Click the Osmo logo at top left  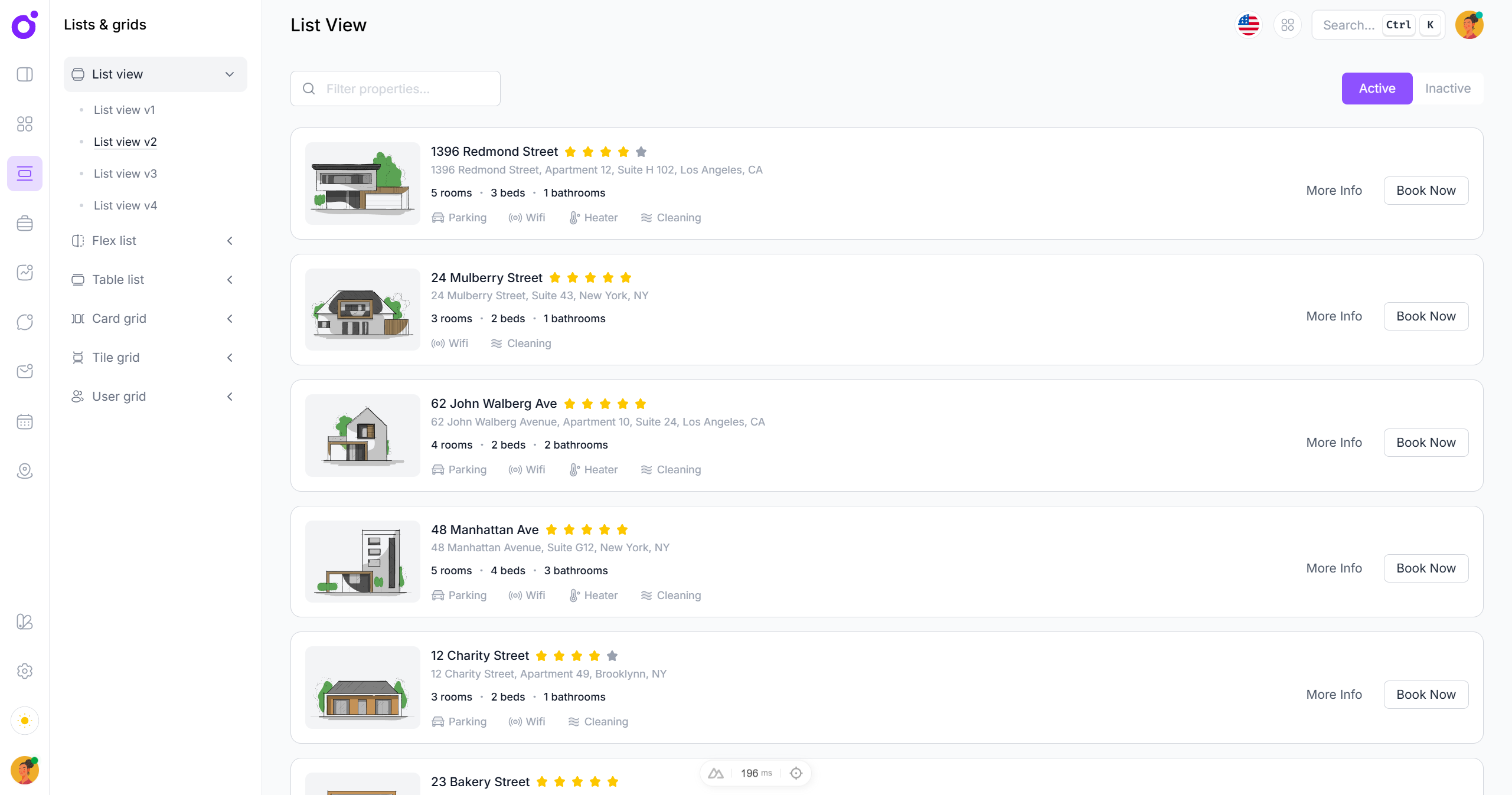tap(24, 25)
